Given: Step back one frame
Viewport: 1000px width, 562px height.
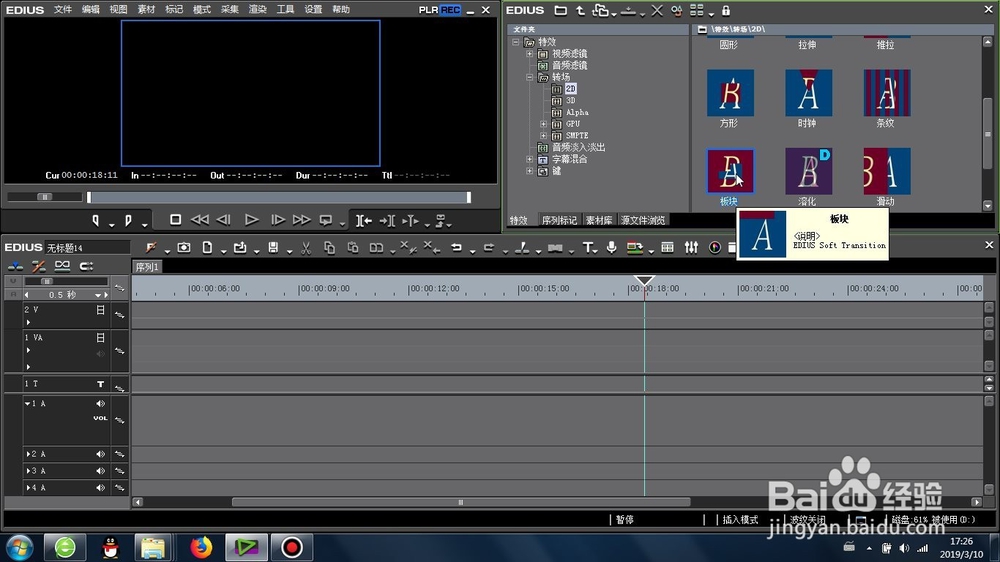Looking at the screenshot, I should 223,220.
